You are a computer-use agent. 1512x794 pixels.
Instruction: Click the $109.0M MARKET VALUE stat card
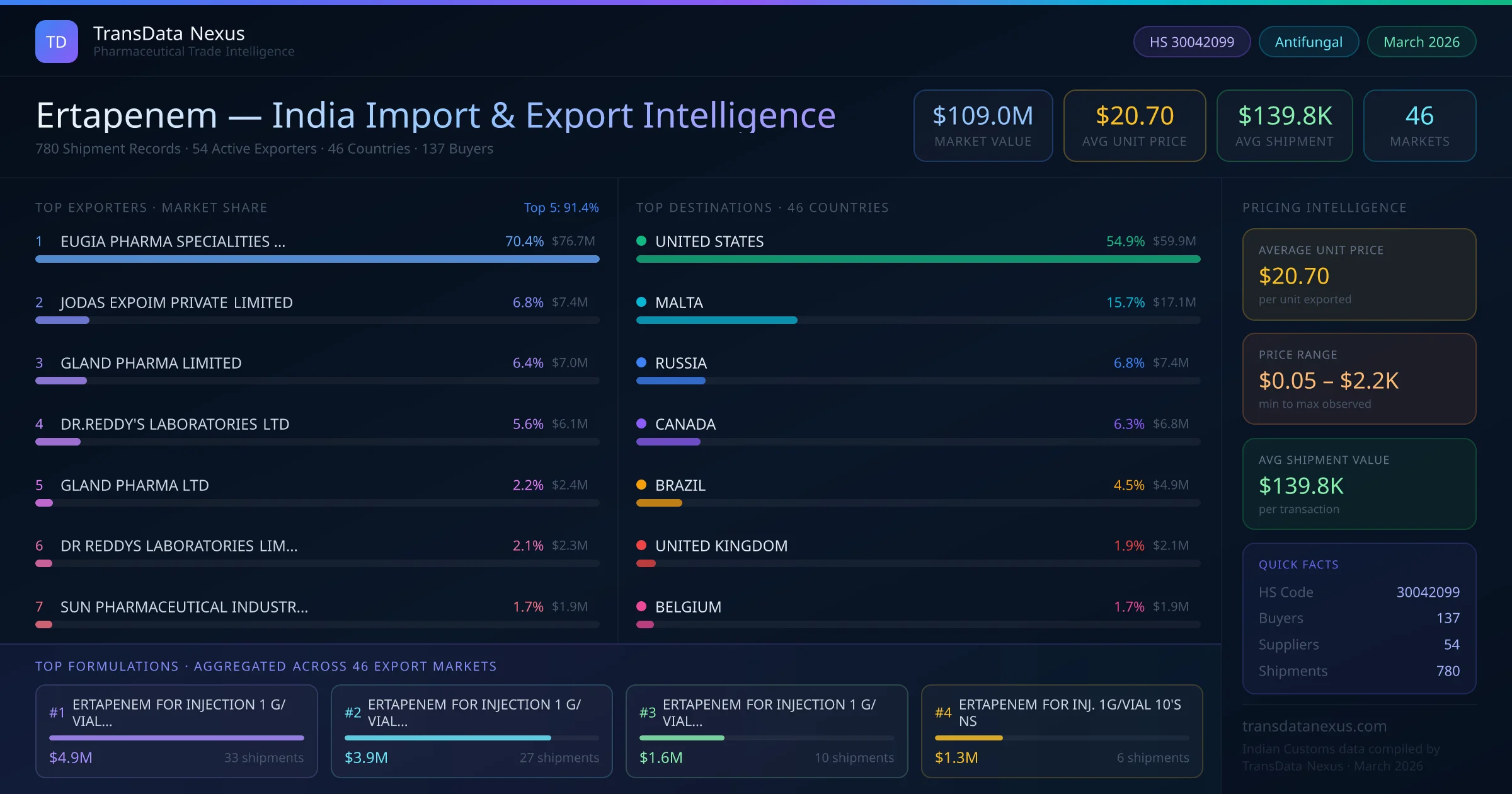pos(983,125)
